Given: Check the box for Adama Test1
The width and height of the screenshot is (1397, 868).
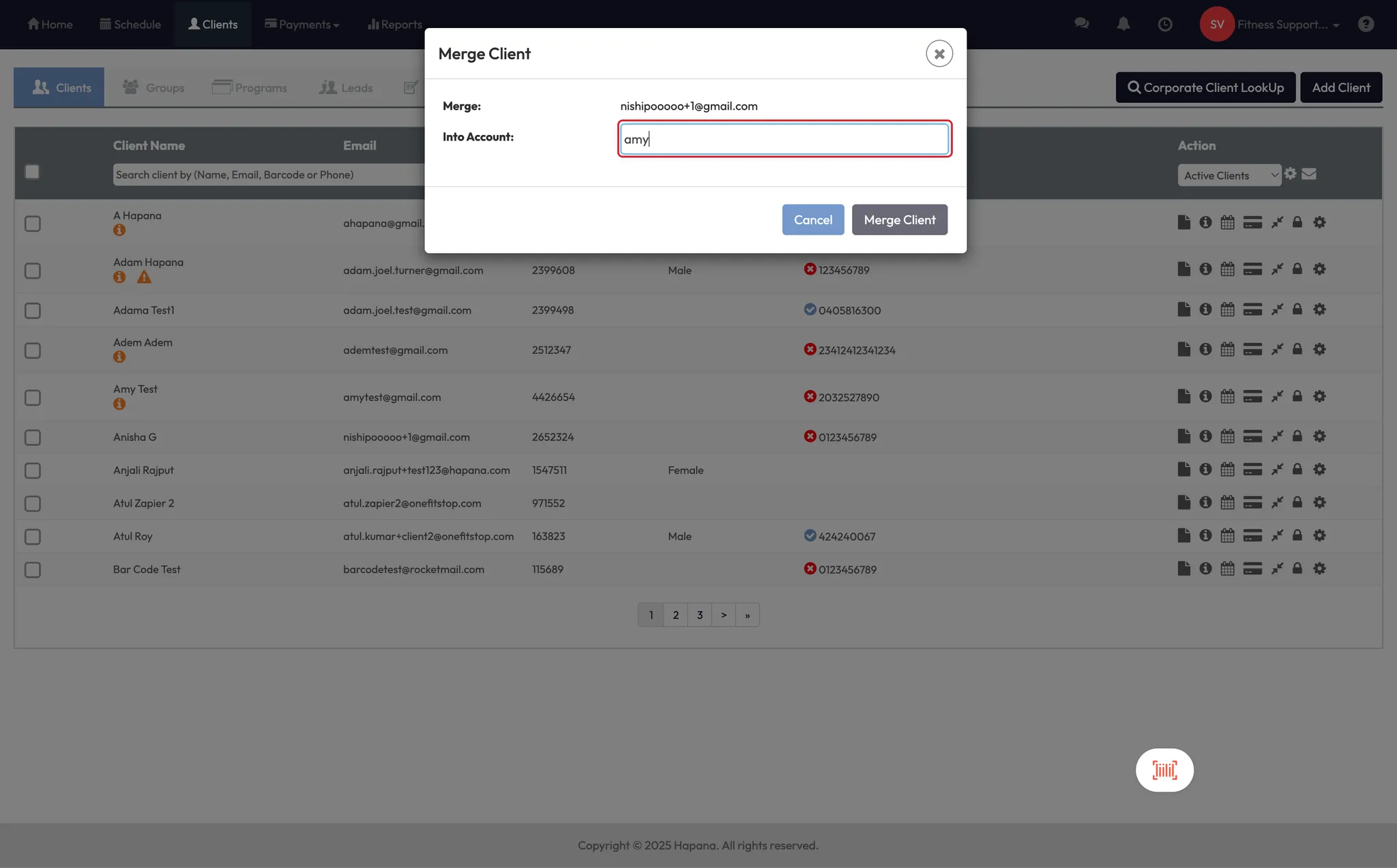Looking at the screenshot, I should click(x=32, y=310).
